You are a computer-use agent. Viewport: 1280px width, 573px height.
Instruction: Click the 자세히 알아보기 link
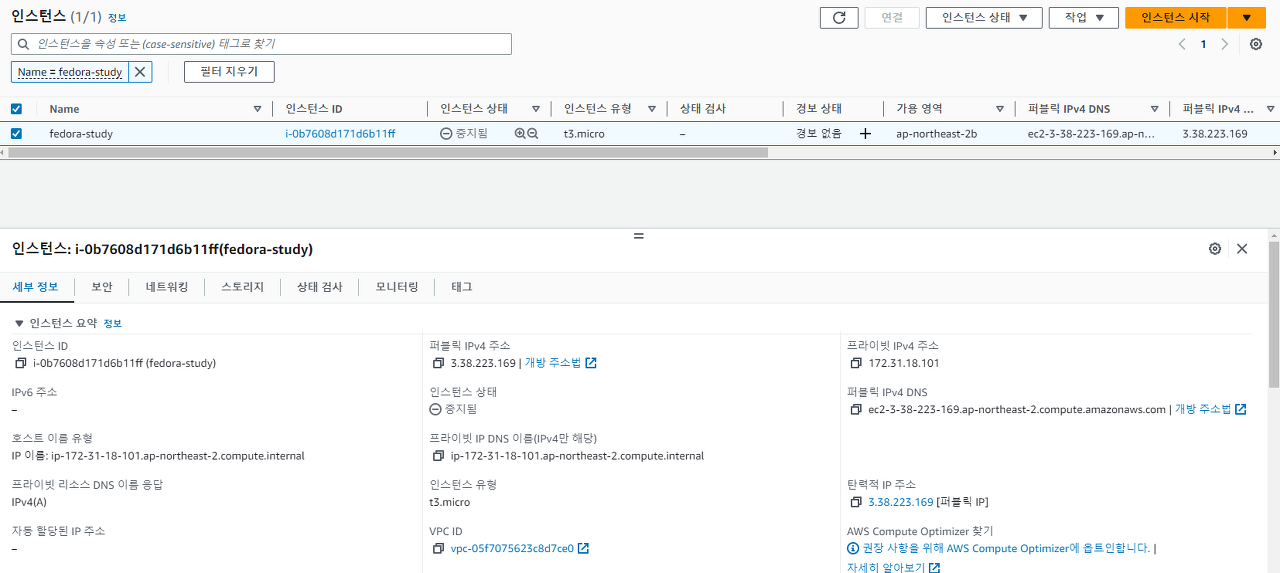click(x=893, y=567)
